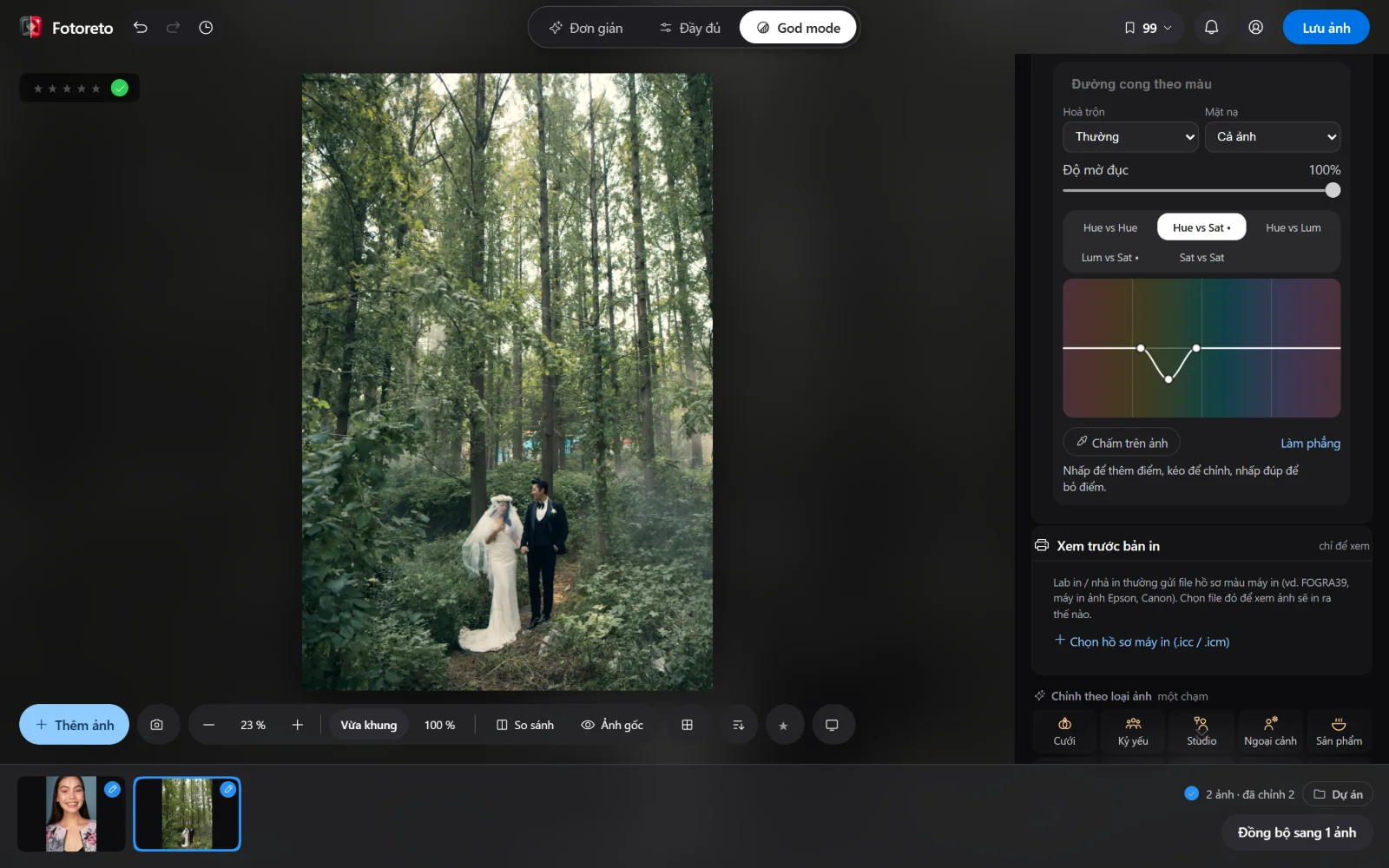Viewport: 1389px width, 868px height.
Task: Expand the 99 bookmark dropdown
Action: (x=1148, y=28)
